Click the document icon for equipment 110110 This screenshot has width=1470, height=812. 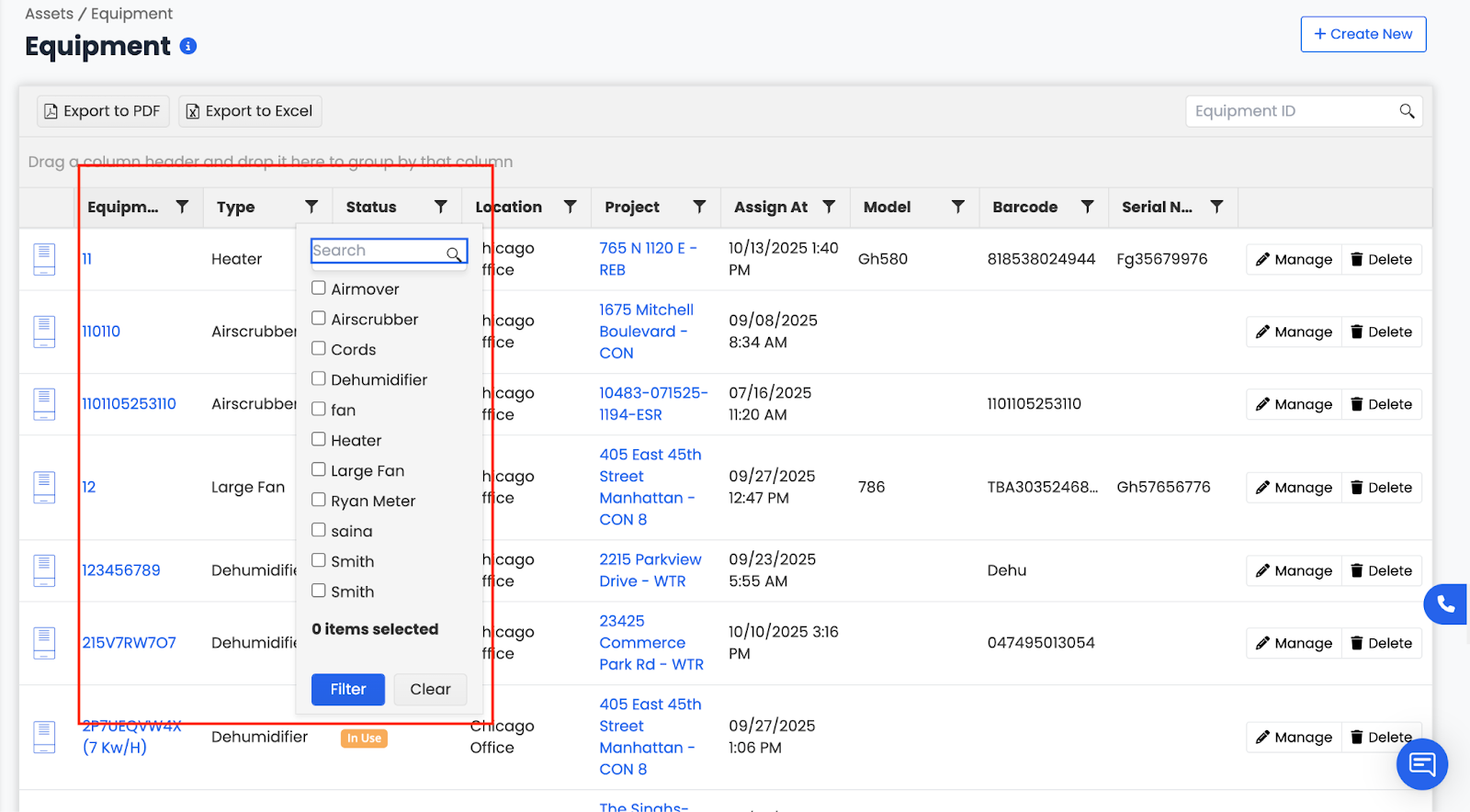click(x=44, y=332)
